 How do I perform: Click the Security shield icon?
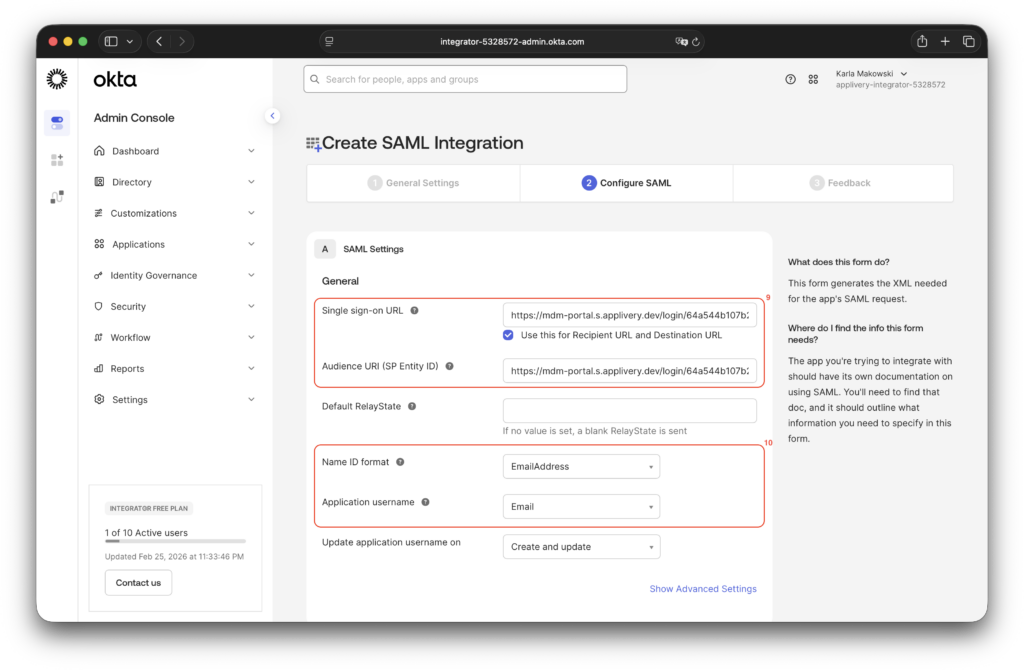[x=100, y=306]
